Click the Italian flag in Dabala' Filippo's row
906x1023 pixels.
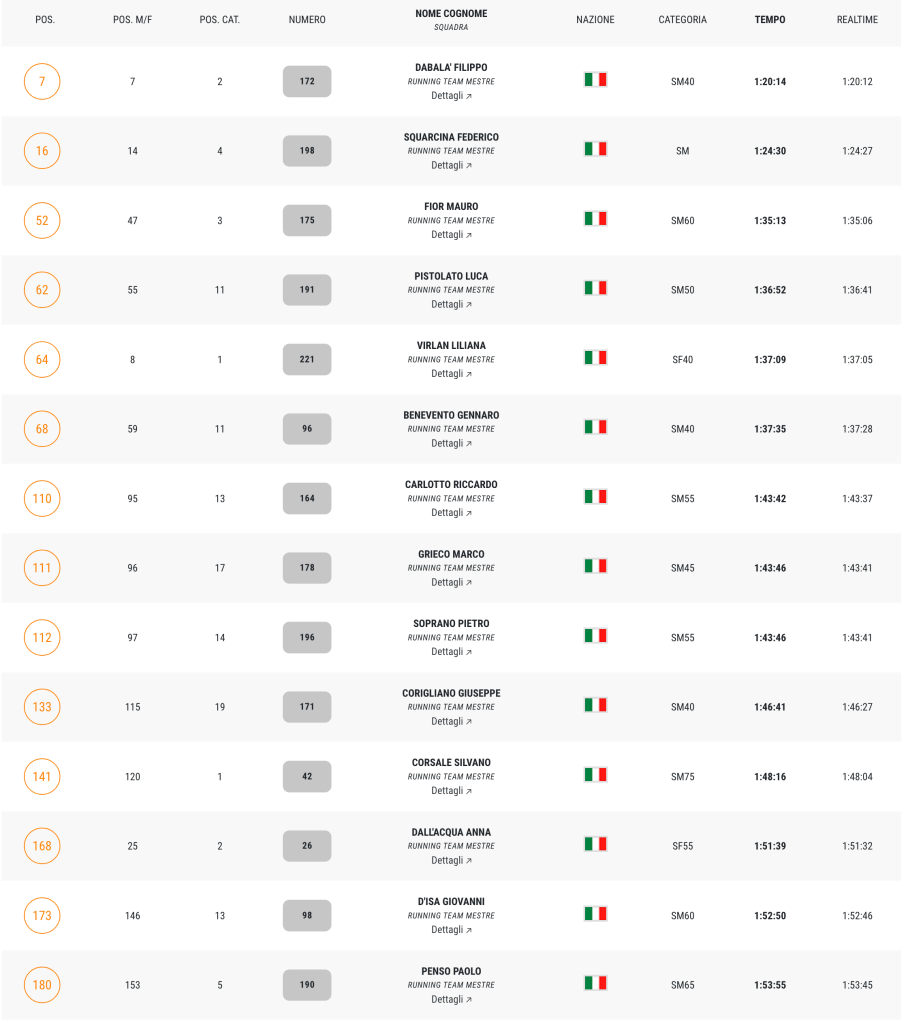[595, 80]
